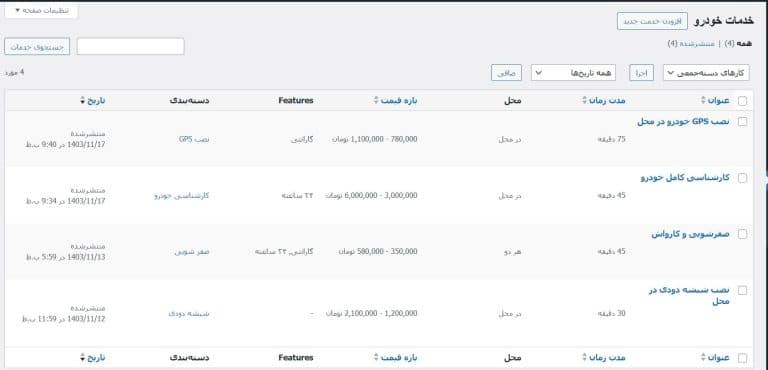Click the صفر شویی category link
The image size is (768, 370).
192,252
